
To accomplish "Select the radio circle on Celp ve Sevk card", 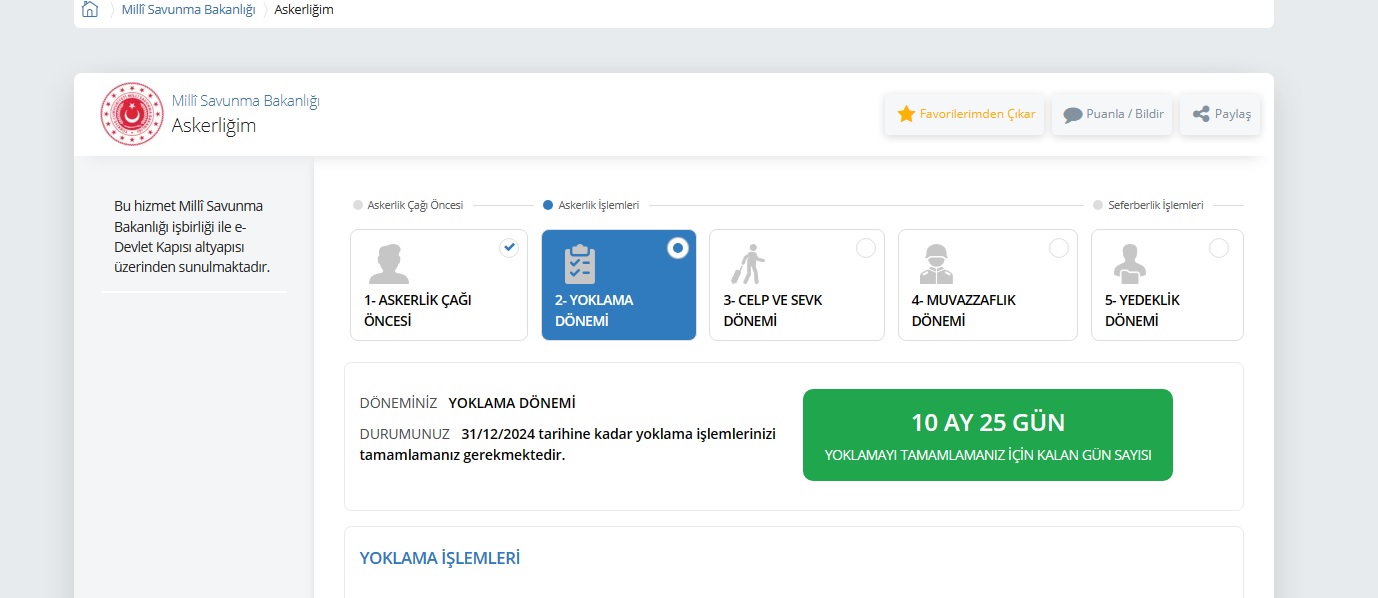I will pyautogui.click(x=865, y=248).
